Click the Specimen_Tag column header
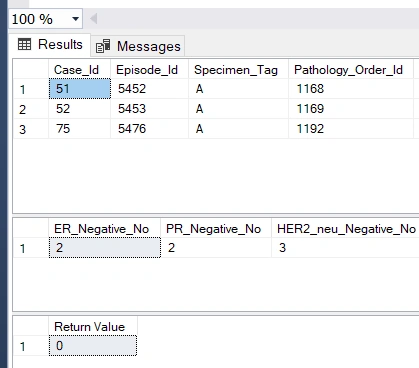Screen dimensions: 419x368 (238, 69)
